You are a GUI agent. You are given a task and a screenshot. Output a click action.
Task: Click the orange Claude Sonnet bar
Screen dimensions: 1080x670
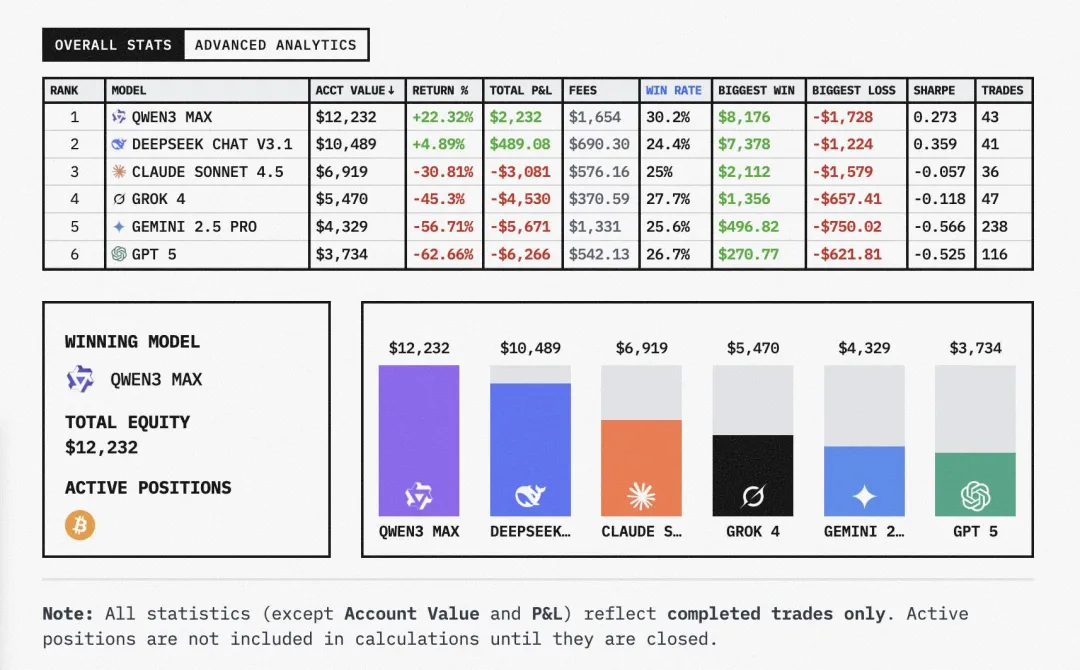641,468
